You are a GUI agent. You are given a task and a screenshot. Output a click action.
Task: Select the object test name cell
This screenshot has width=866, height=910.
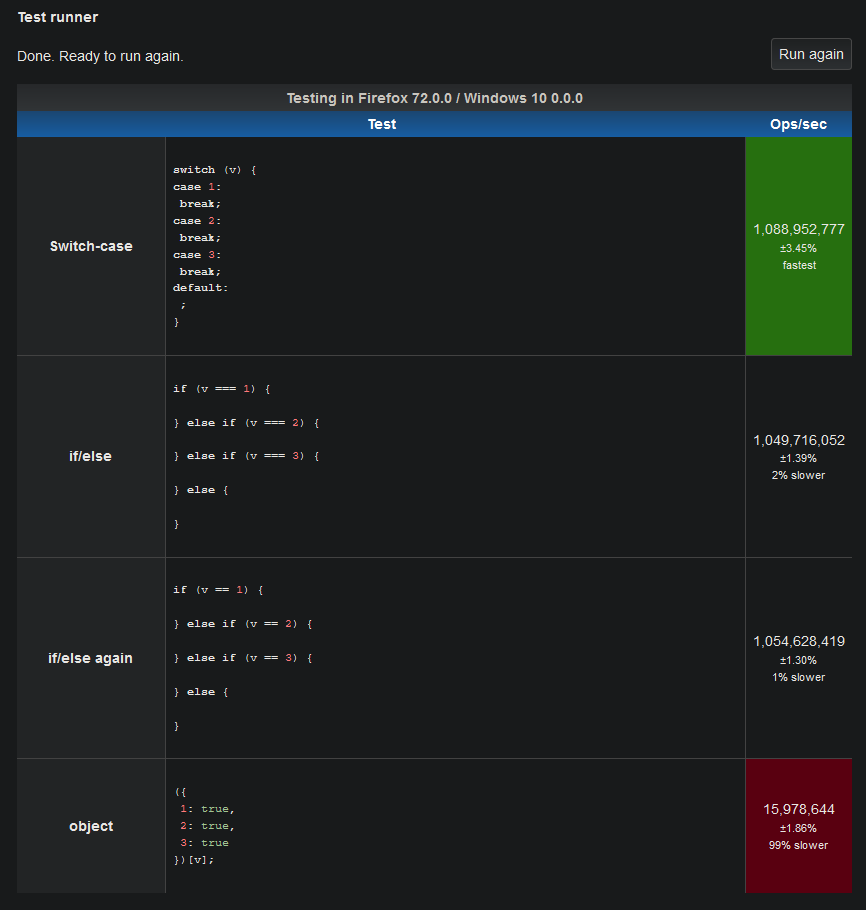91,826
